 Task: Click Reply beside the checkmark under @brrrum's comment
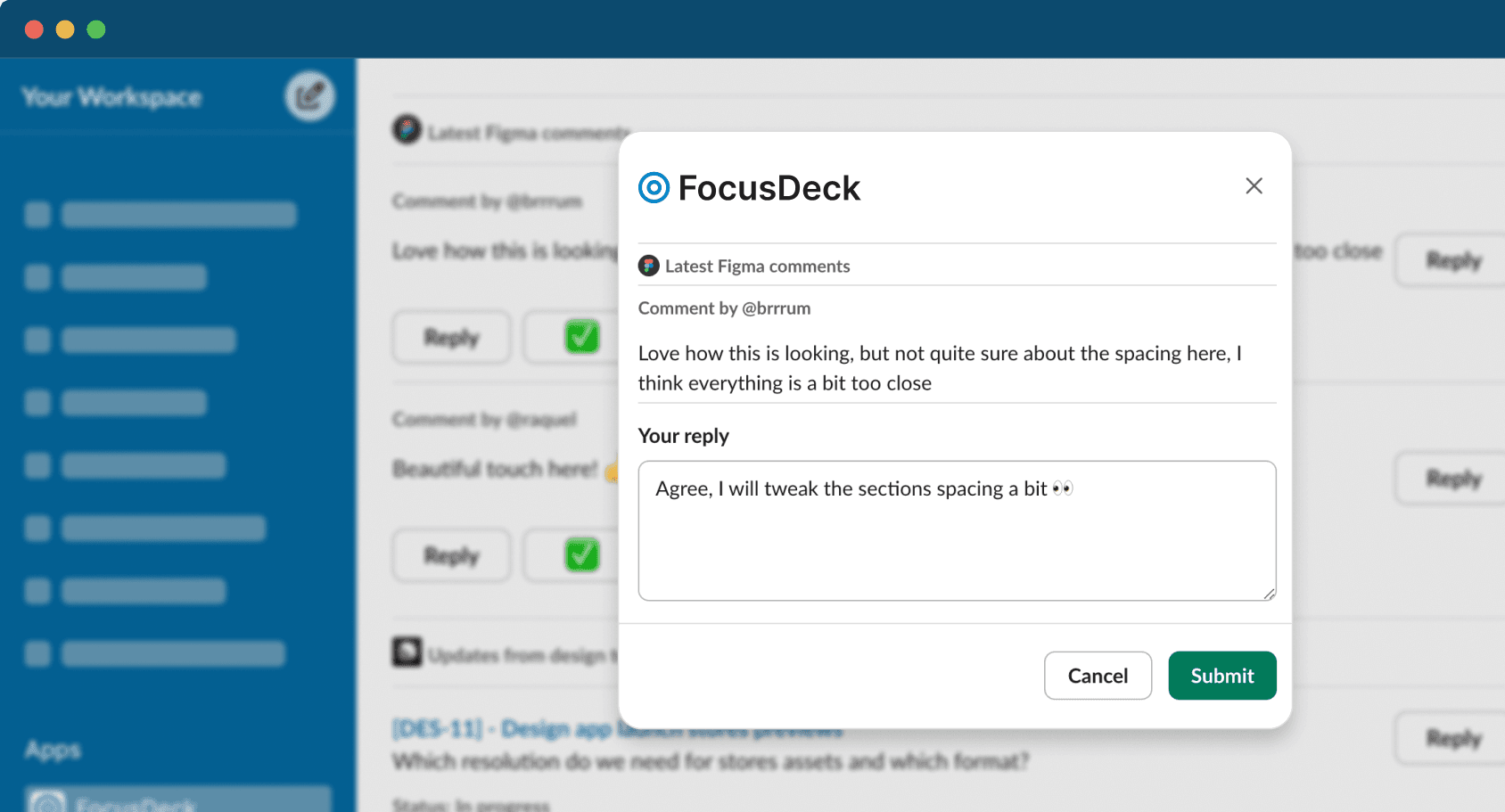[x=451, y=337]
